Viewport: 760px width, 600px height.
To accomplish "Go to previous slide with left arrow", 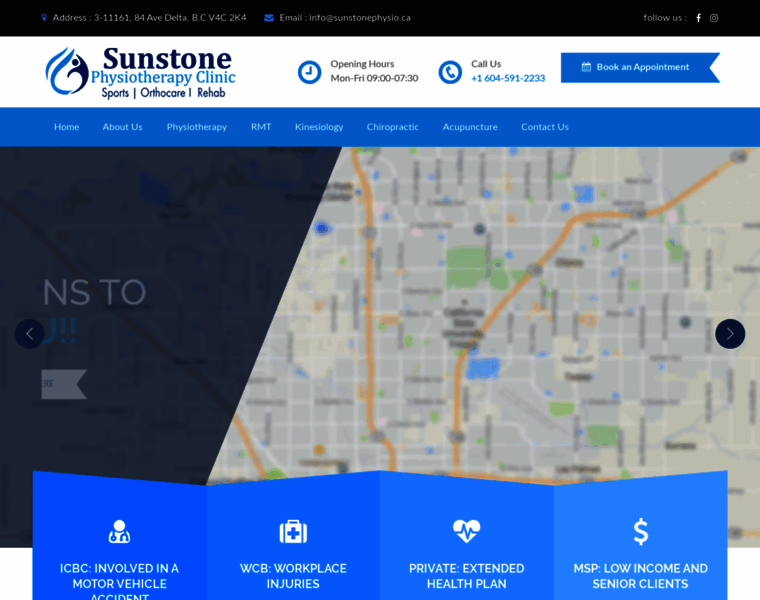I will 30,333.
